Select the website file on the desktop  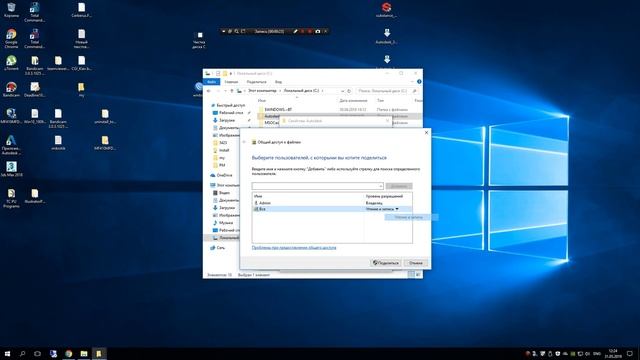[58, 142]
